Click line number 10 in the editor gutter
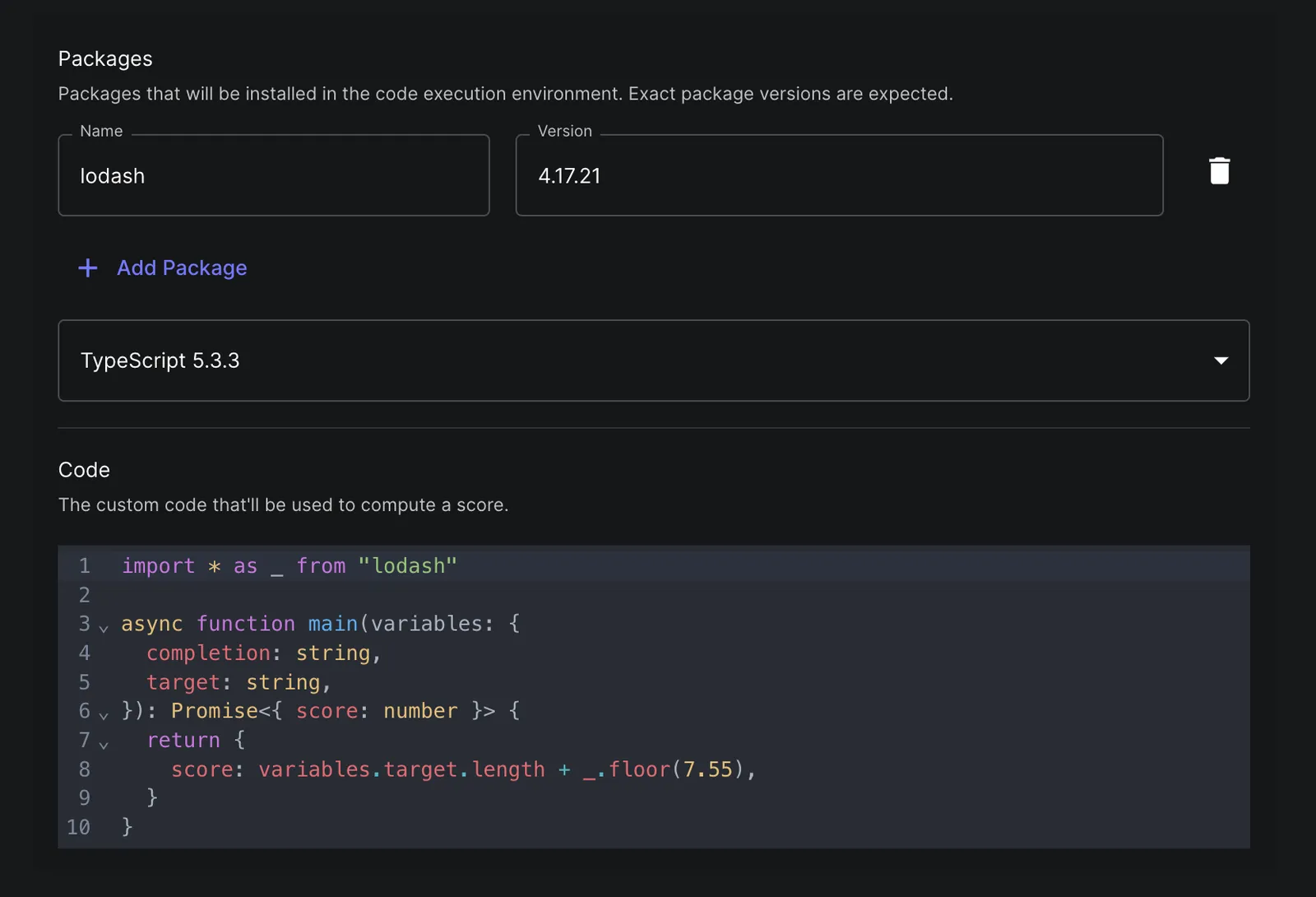 (x=78, y=827)
